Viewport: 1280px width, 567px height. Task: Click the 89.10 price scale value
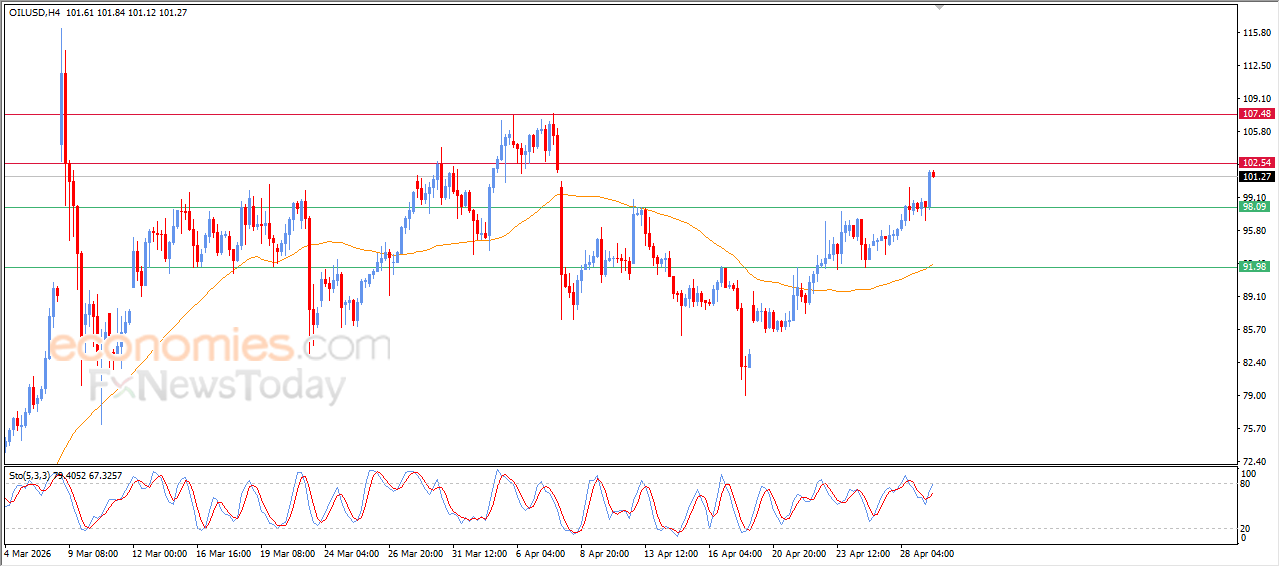(x=1254, y=297)
